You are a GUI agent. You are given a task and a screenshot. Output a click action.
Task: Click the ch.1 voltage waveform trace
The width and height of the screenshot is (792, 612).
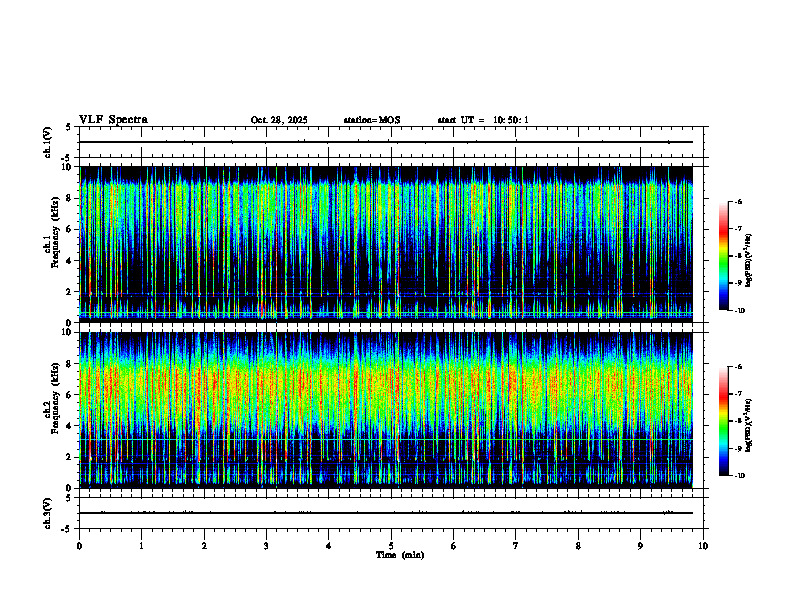[x=386, y=142]
